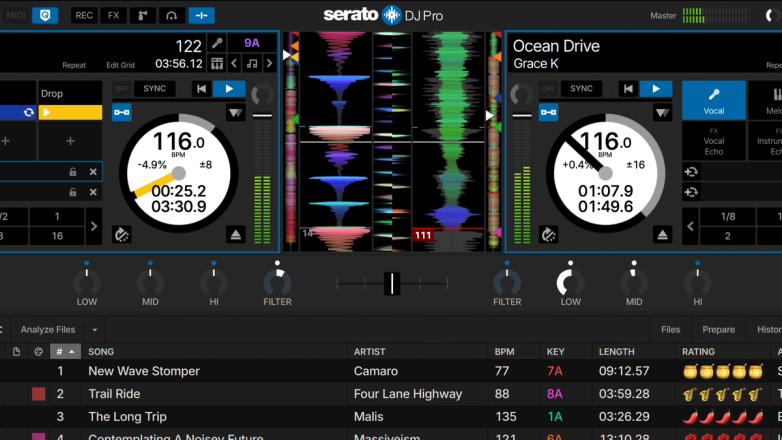The width and height of the screenshot is (782, 440).
Task: Select the 2 beat loop size right deck
Action: pos(728,236)
